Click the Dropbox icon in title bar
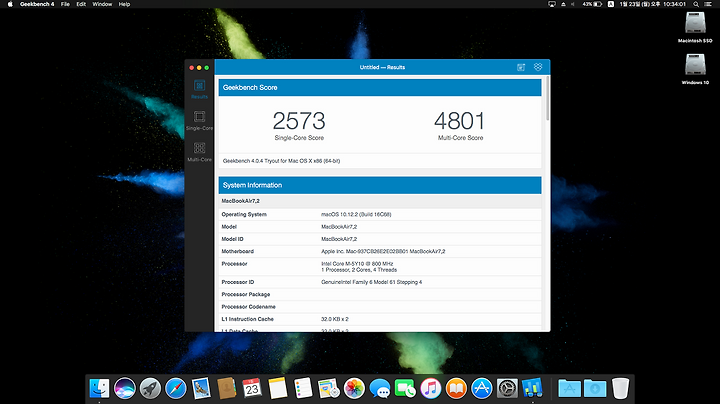Viewport: 720px width, 404px height. (538, 67)
